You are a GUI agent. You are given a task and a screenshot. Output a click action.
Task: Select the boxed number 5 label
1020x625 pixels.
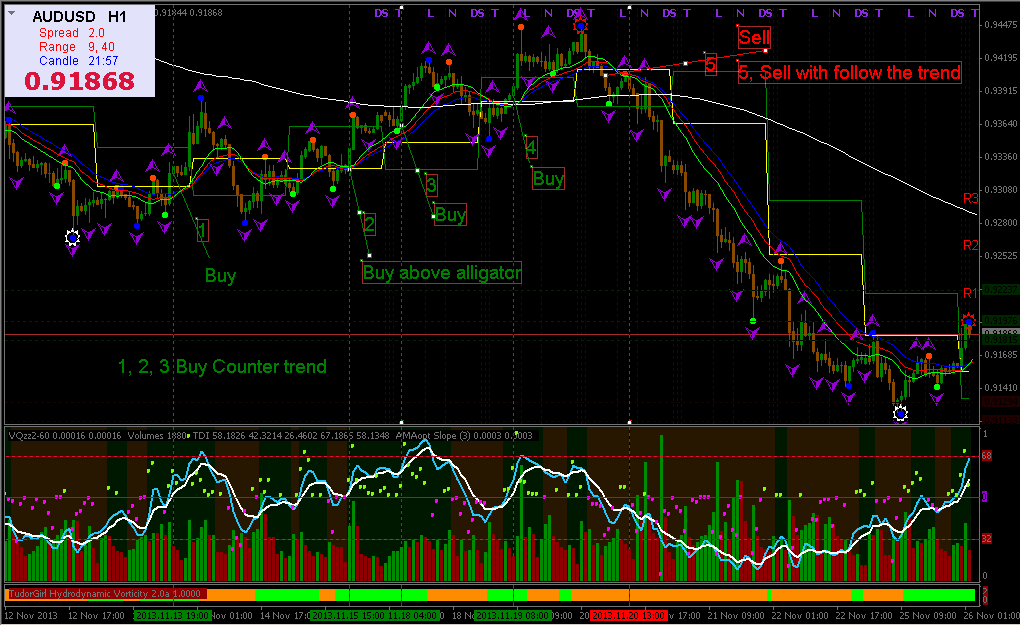[710, 64]
